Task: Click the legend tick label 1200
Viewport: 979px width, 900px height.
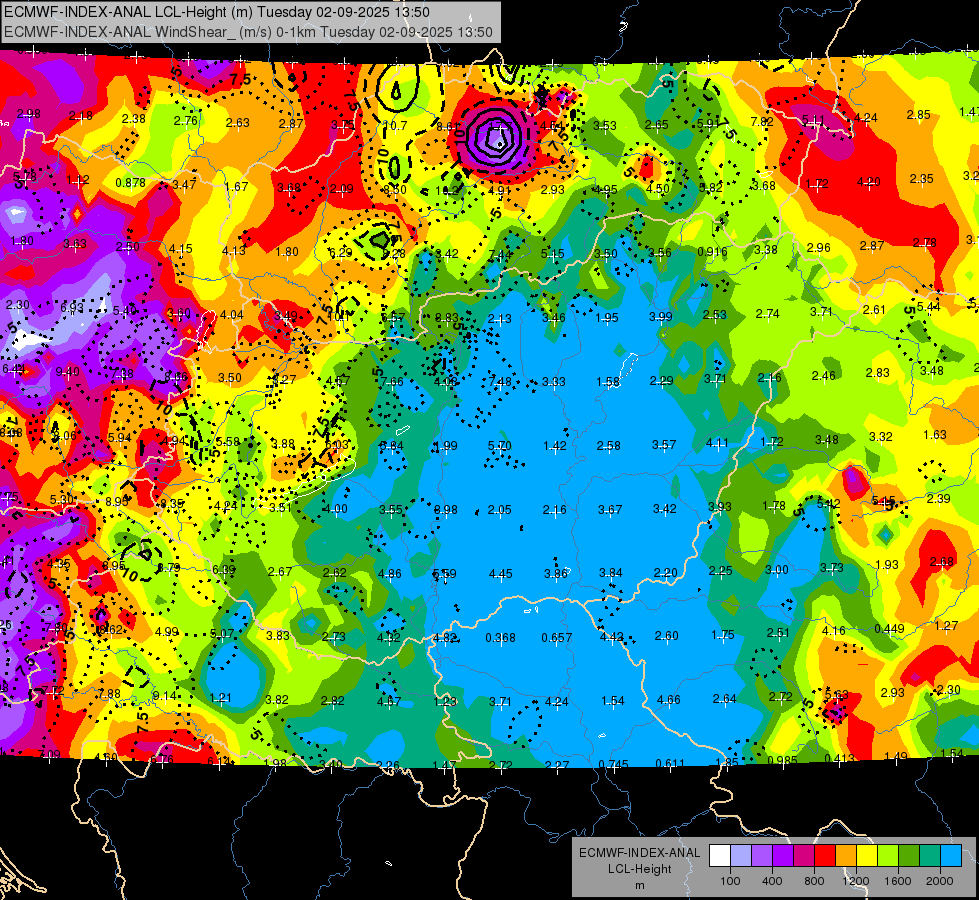Action: [856, 881]
